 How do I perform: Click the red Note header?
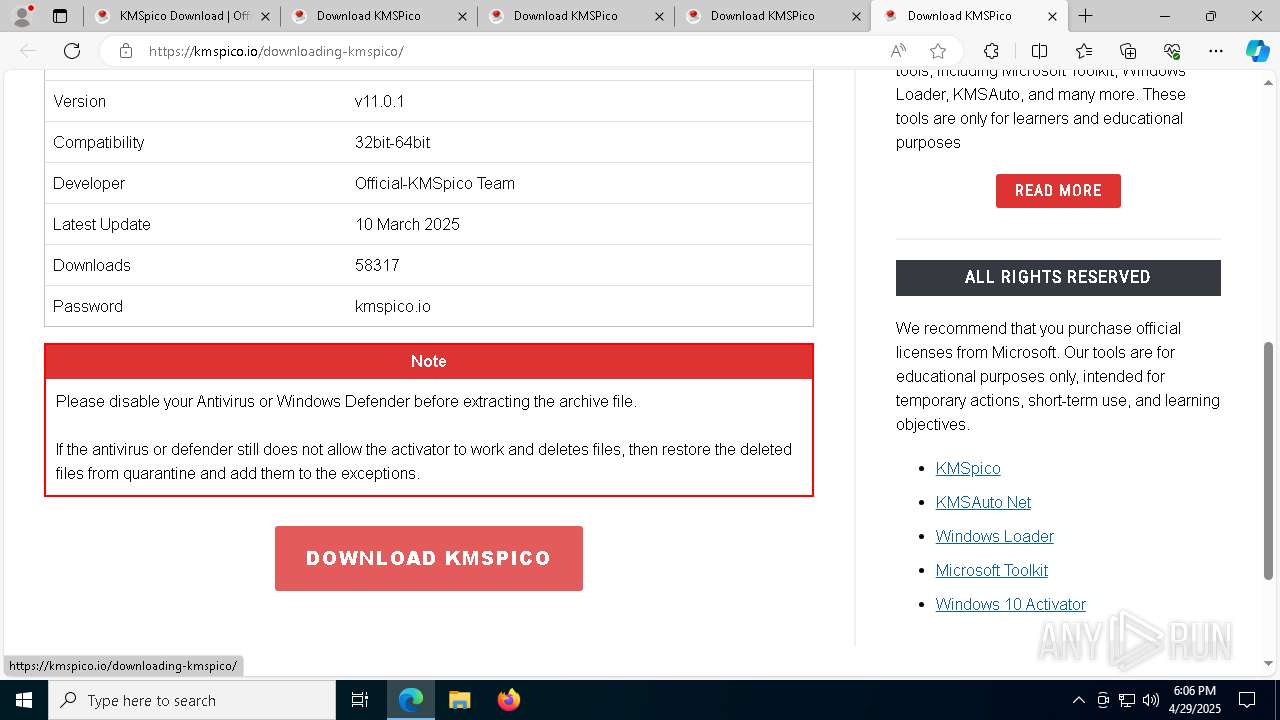coord(429,361)
